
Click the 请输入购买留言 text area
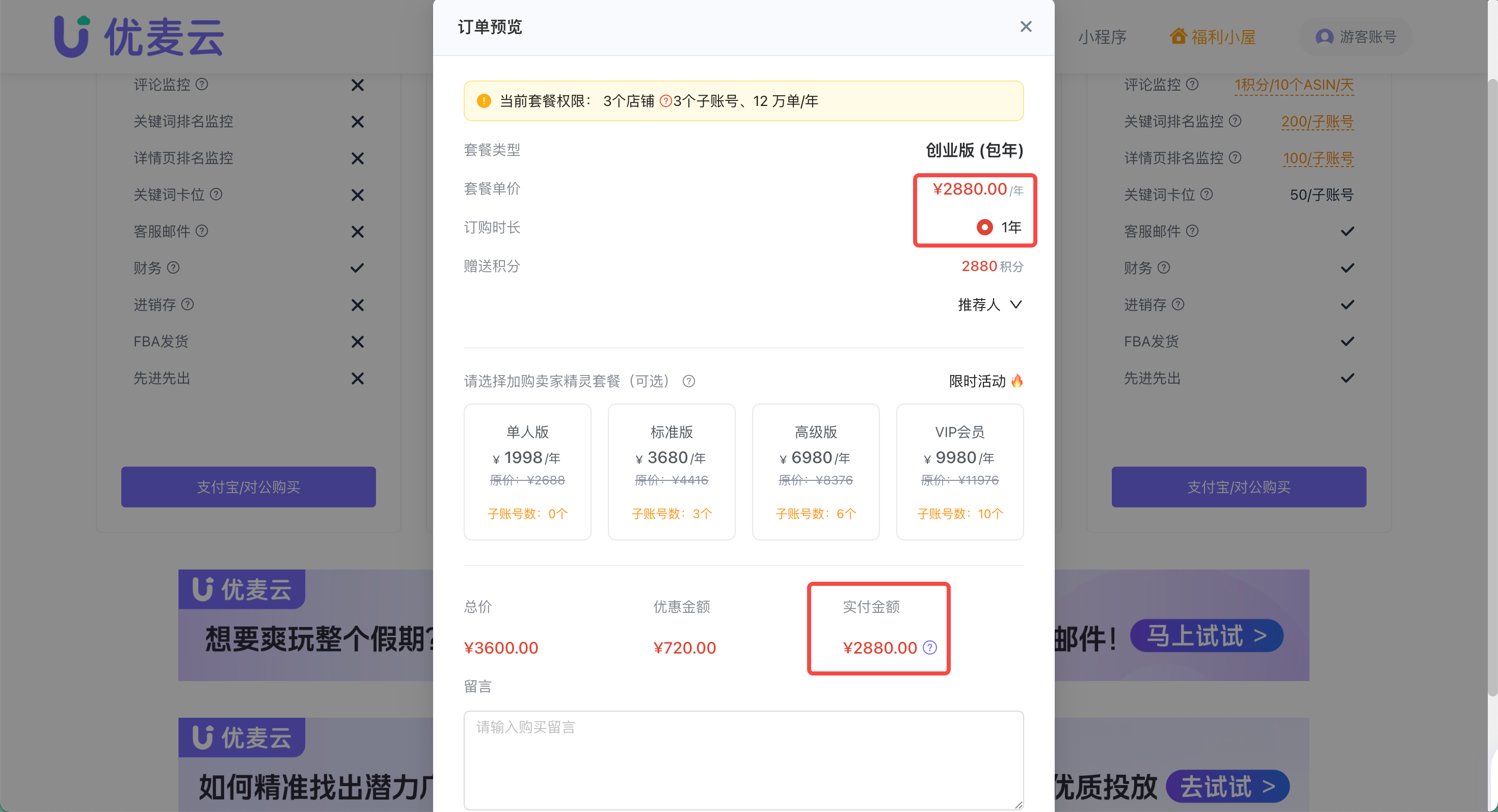pos(743,759)
